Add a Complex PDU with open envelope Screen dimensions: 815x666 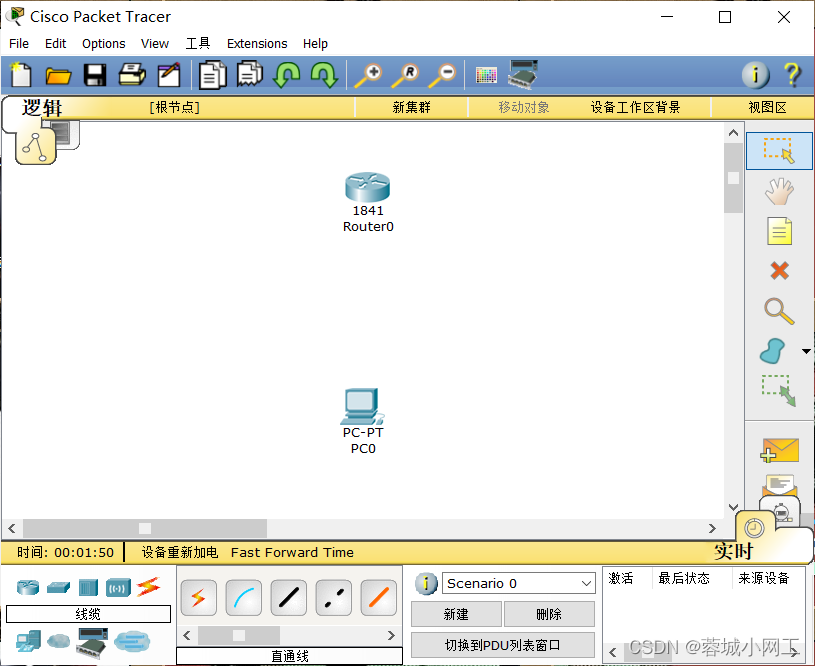point(779,485)
